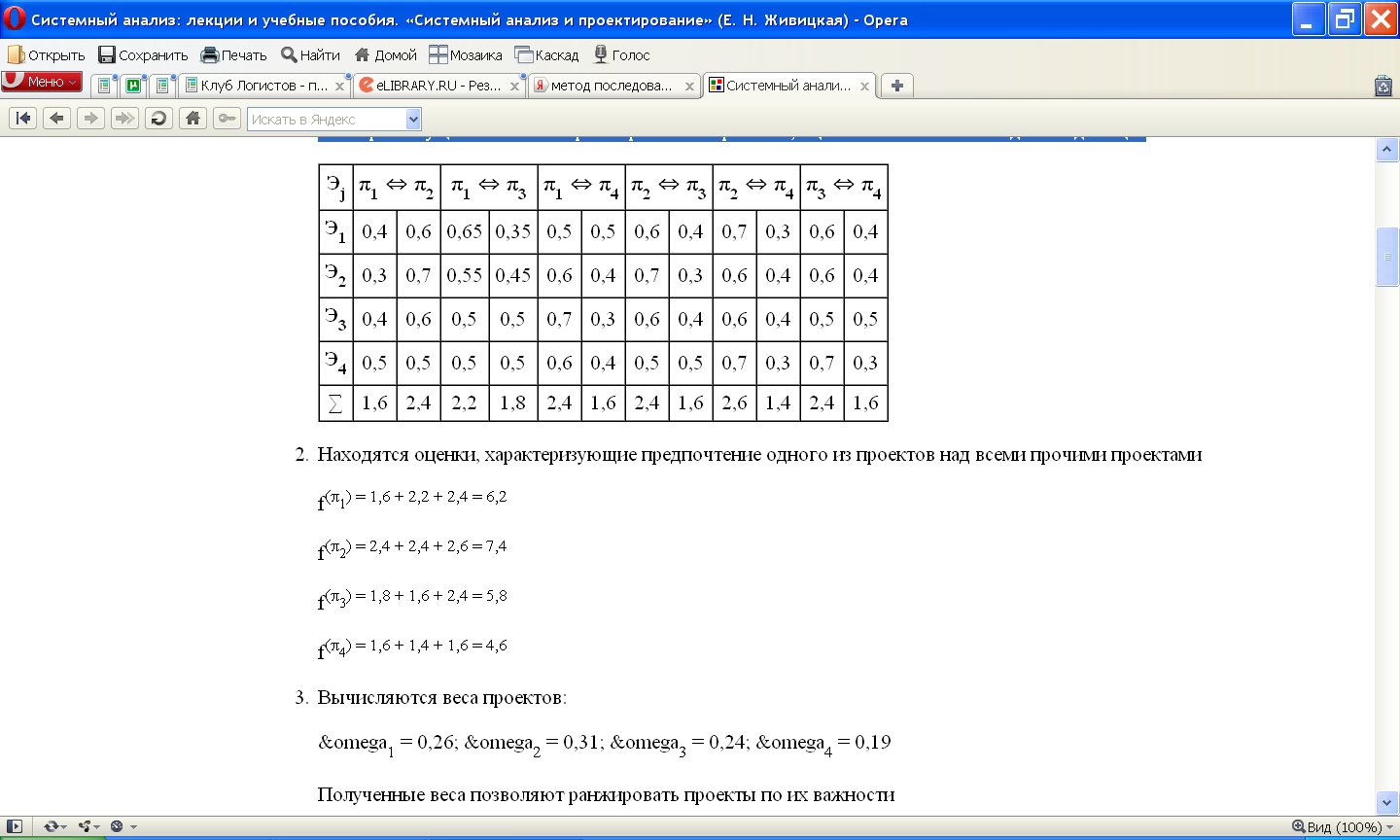
Task: Click the Сохранить (Save) toolbar button
Action: pos(143,55)
